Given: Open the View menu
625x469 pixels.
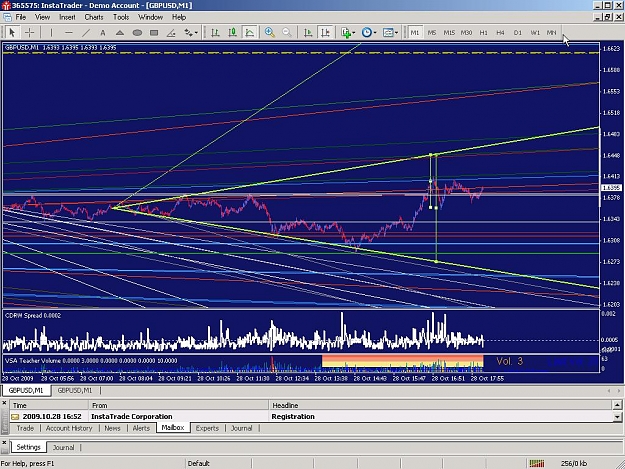Looking at the screenshot, I should pyautogui.click(x=43, y=17).
